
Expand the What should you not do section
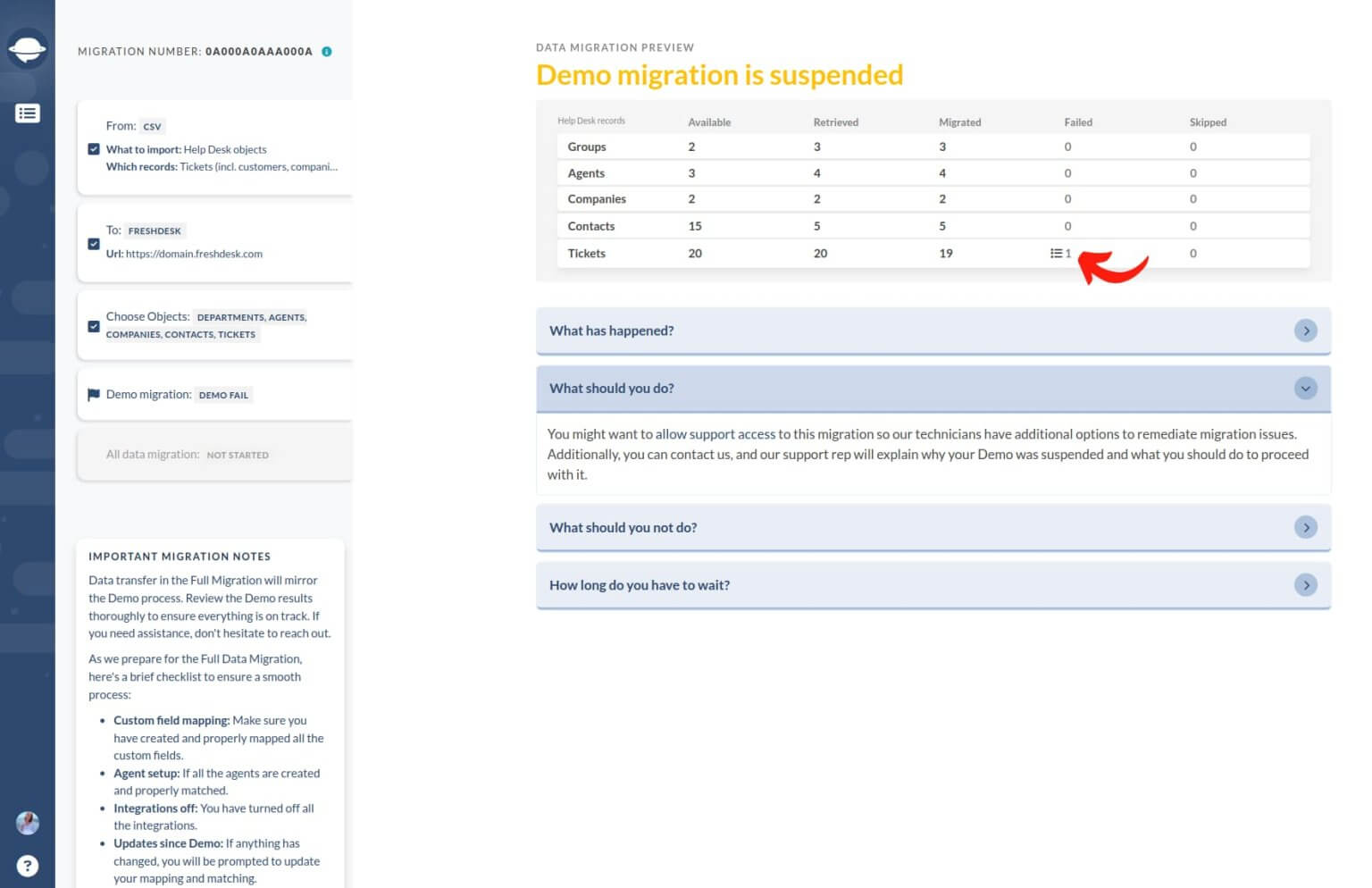(1306, 527)
